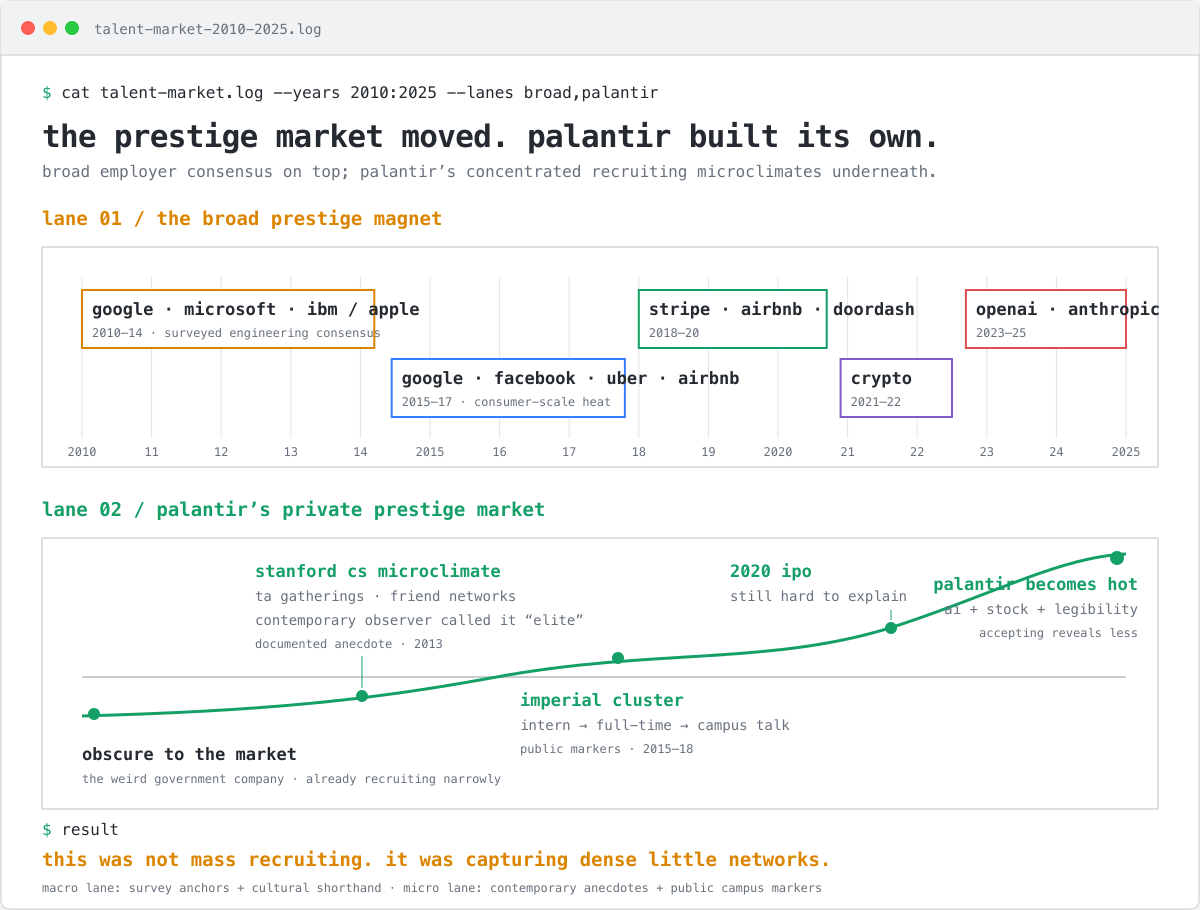This screenshot has width=1200, height=910.
Task: Click the '$ result' prompt line
Action: click(x=80, y=830)
